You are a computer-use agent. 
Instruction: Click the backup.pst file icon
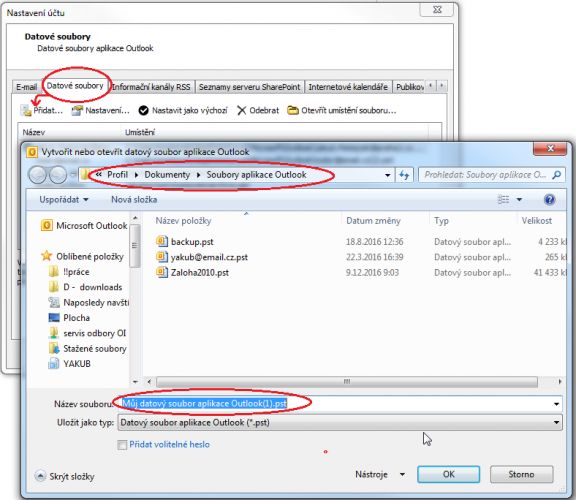click(162, 241)
